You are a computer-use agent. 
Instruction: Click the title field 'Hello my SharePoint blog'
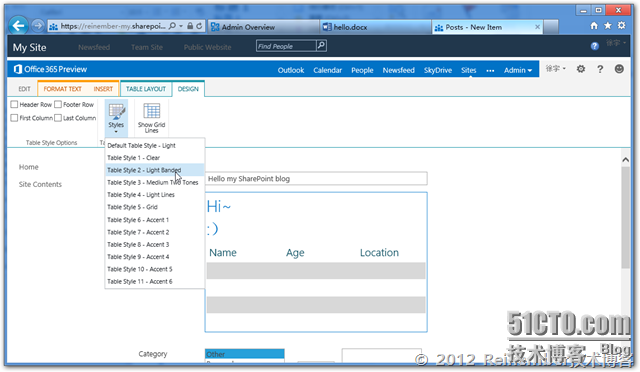(x=316, y=178)
